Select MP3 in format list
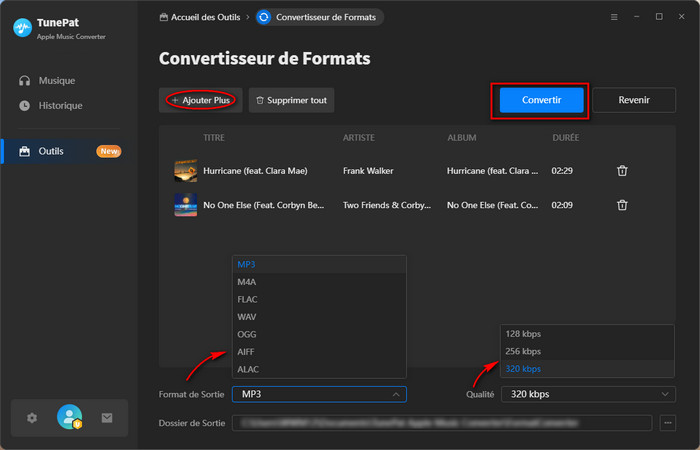The height and width of the screenshot is (450, 700). click(319, 264)
